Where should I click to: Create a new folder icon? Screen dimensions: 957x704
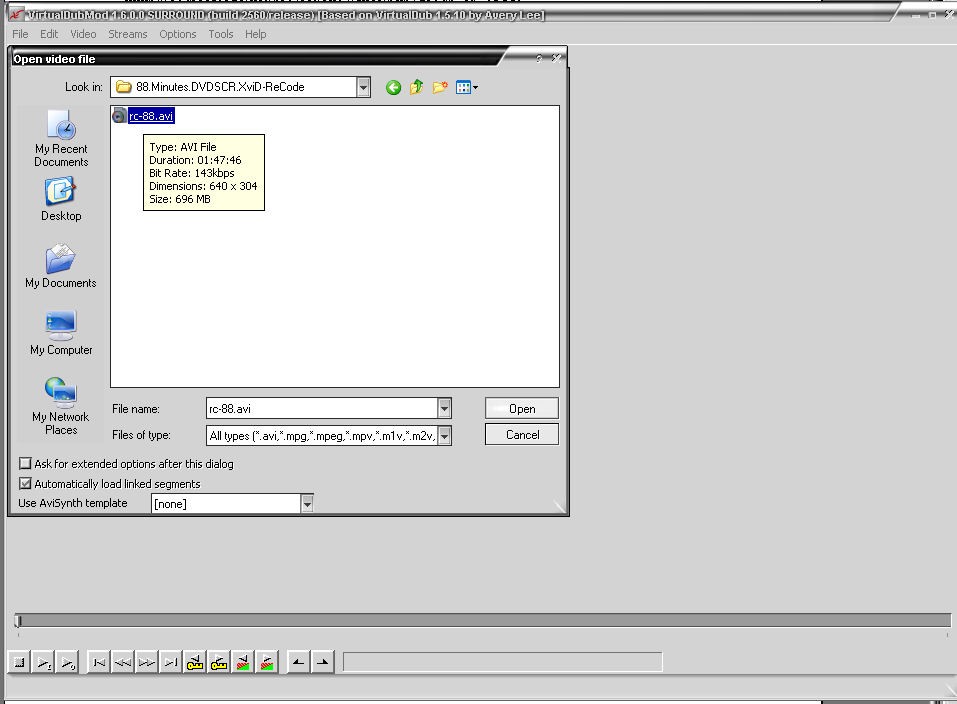tap(440, 87)
